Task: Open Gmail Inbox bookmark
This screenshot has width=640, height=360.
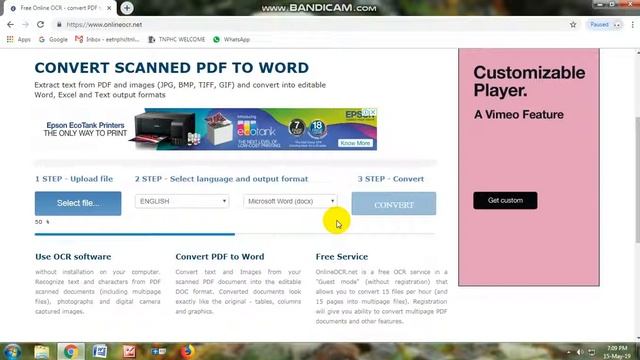Action: point(107,40)
